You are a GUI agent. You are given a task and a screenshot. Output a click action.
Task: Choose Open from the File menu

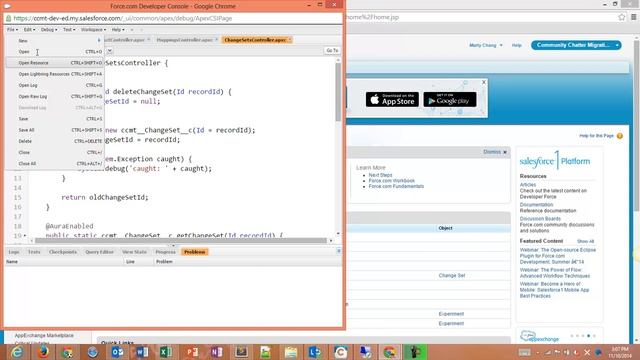(55, 52)
